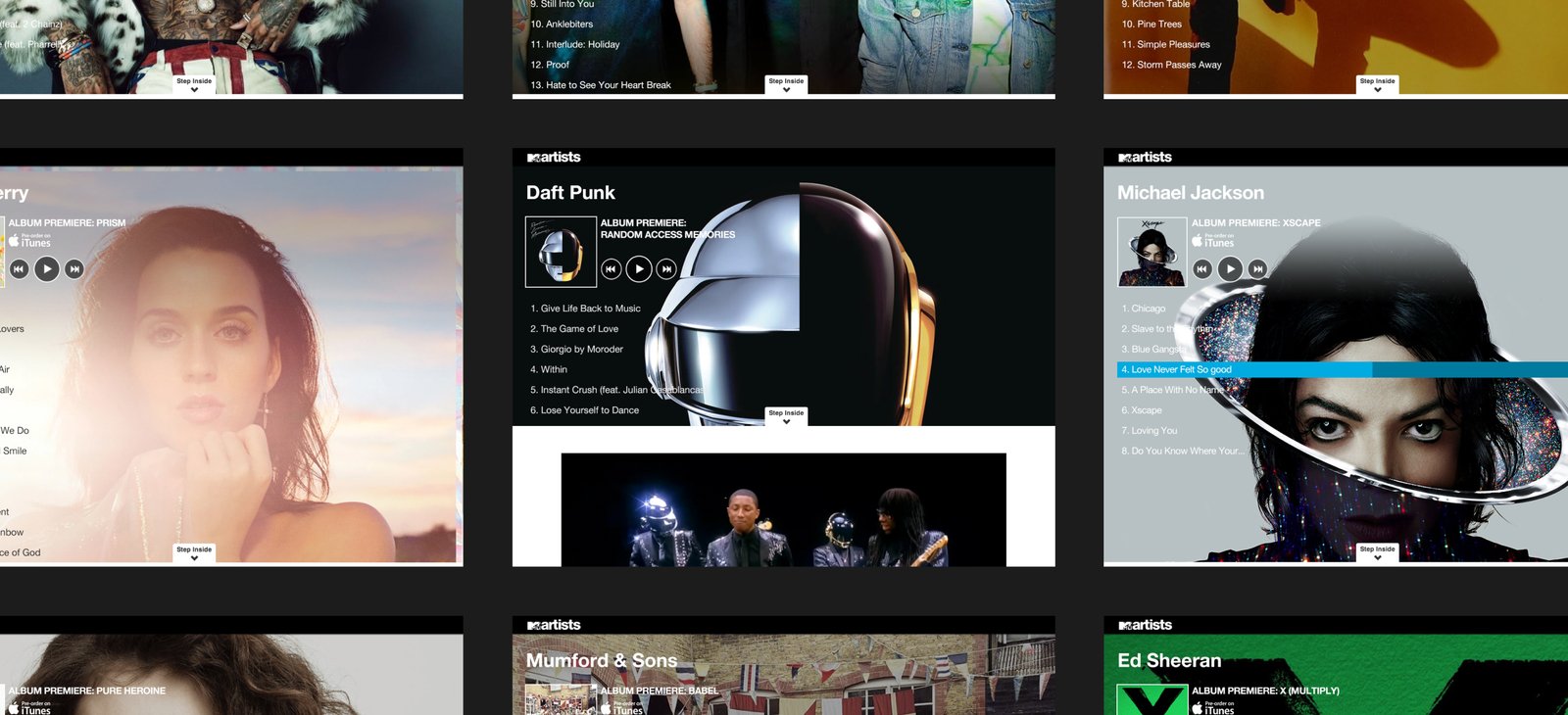Select track Lose Yourself to Dance
Screen dimensions: 1568x715
click(584, 410)
